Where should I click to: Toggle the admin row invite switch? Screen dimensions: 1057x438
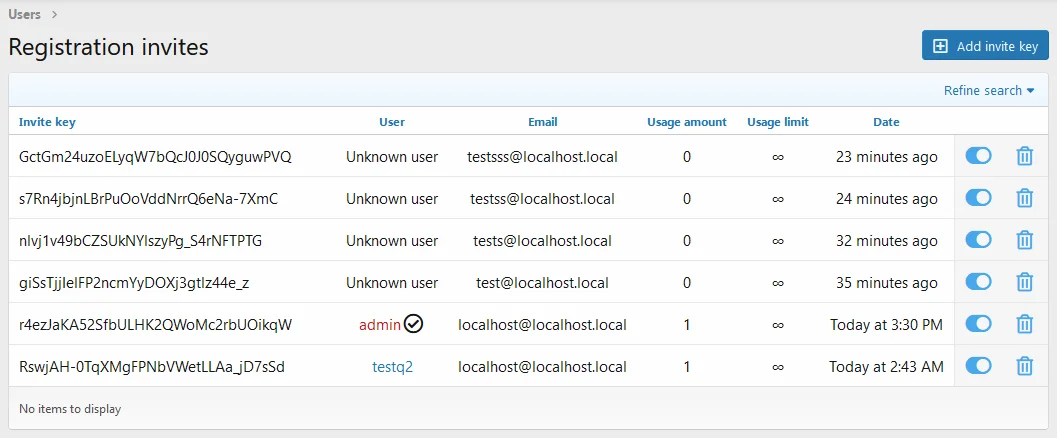pyautogui.click(x=978, y=324)
